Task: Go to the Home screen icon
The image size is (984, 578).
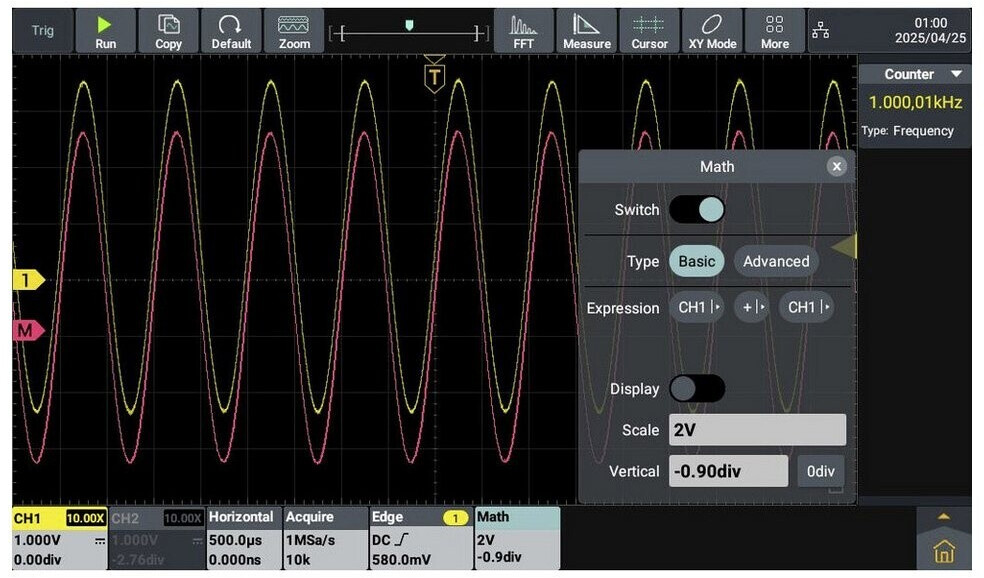Action: tap(944, 551)
